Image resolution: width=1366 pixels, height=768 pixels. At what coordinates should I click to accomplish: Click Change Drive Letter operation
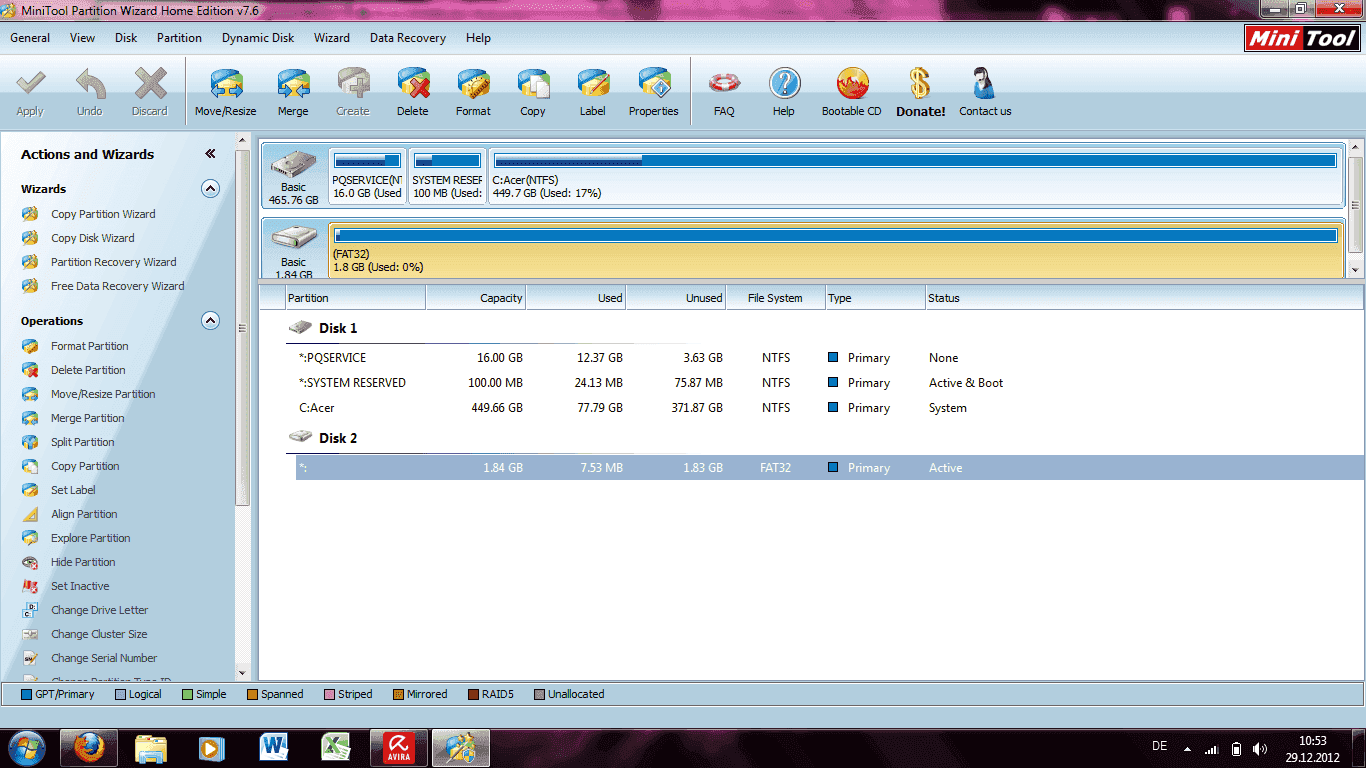tap(99, 610)
